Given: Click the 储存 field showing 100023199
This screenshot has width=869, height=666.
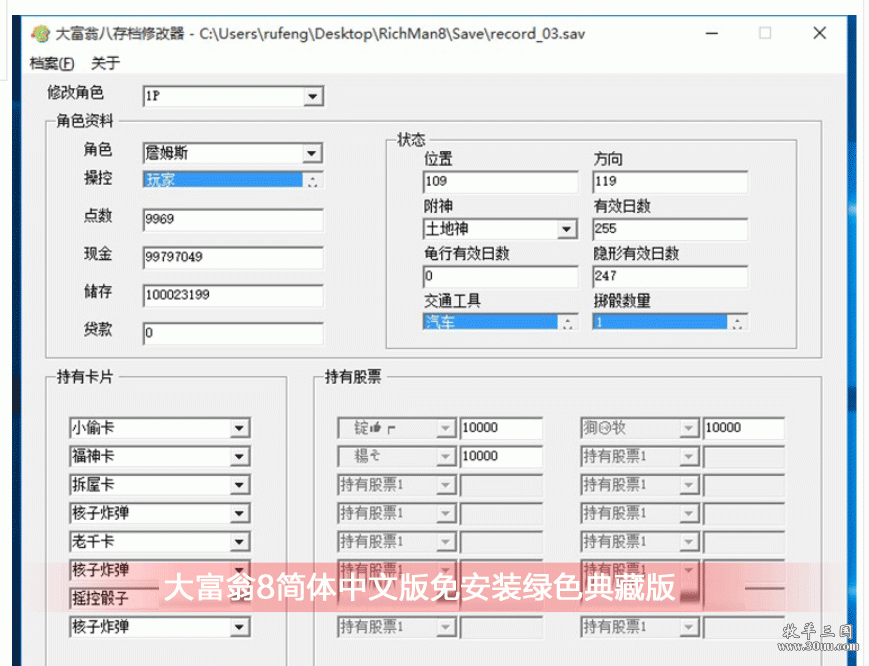Looking at the screenshot, I should 233,295.
